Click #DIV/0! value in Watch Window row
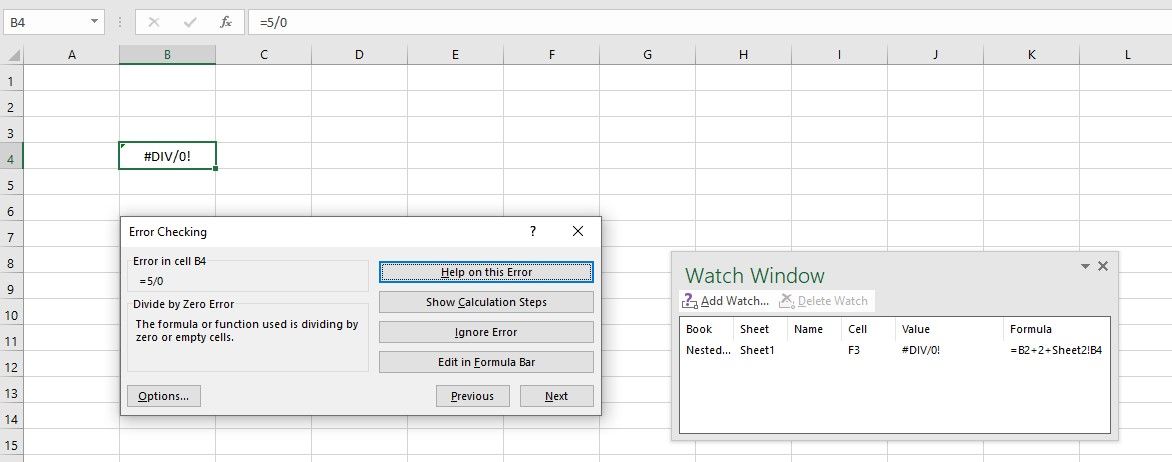1172x462 pixels. click(921, 349)
